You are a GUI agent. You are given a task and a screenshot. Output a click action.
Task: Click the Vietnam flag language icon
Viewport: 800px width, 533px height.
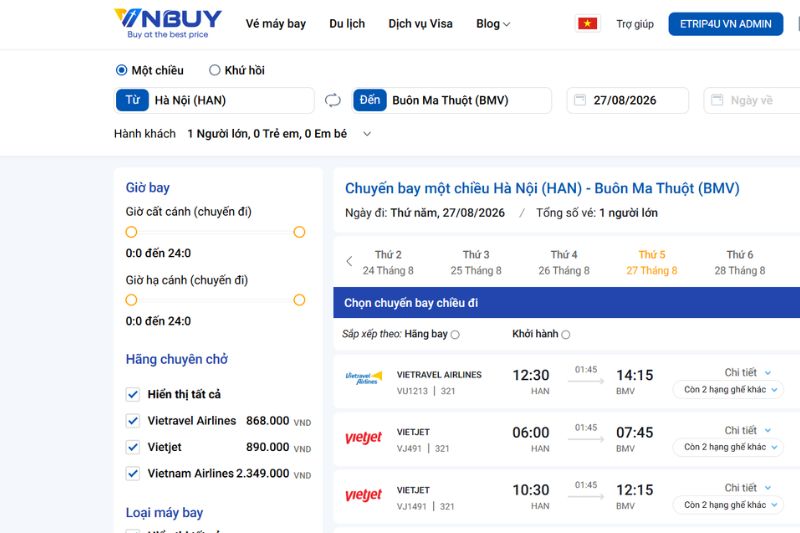(x=587, y=23)
